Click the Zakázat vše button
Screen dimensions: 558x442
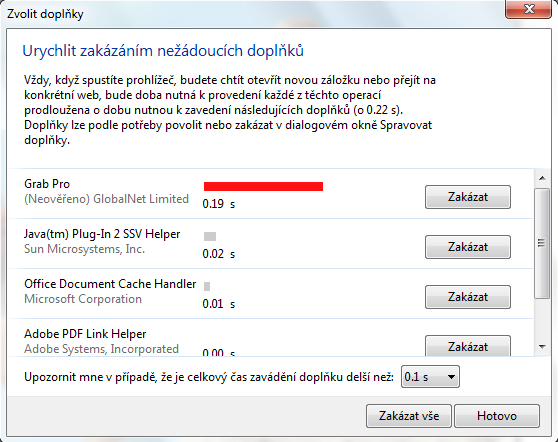coord(409,416)
